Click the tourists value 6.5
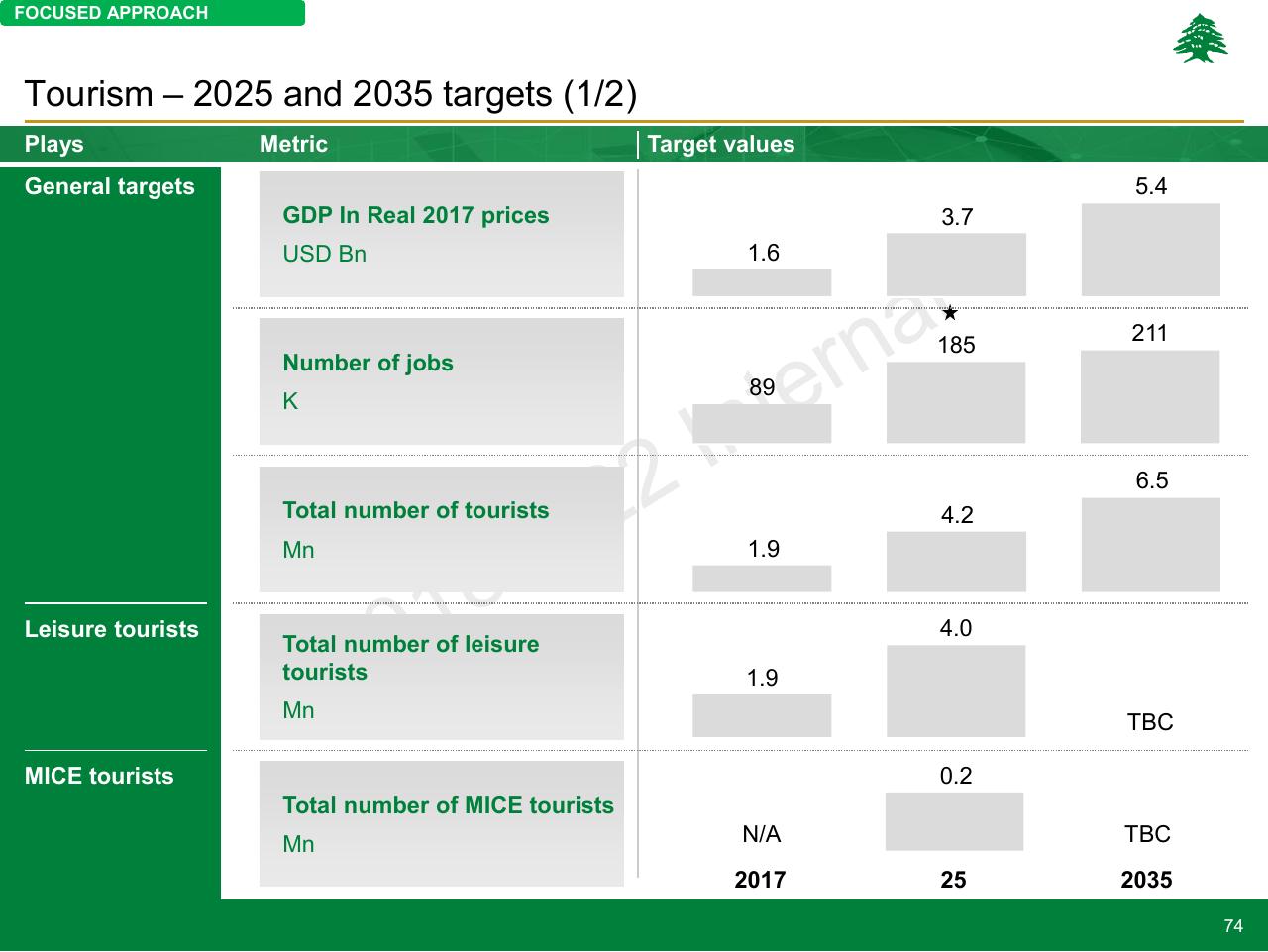This screenshot has width=1268, height=952. pyautogui.click(x=1152, y=480)
